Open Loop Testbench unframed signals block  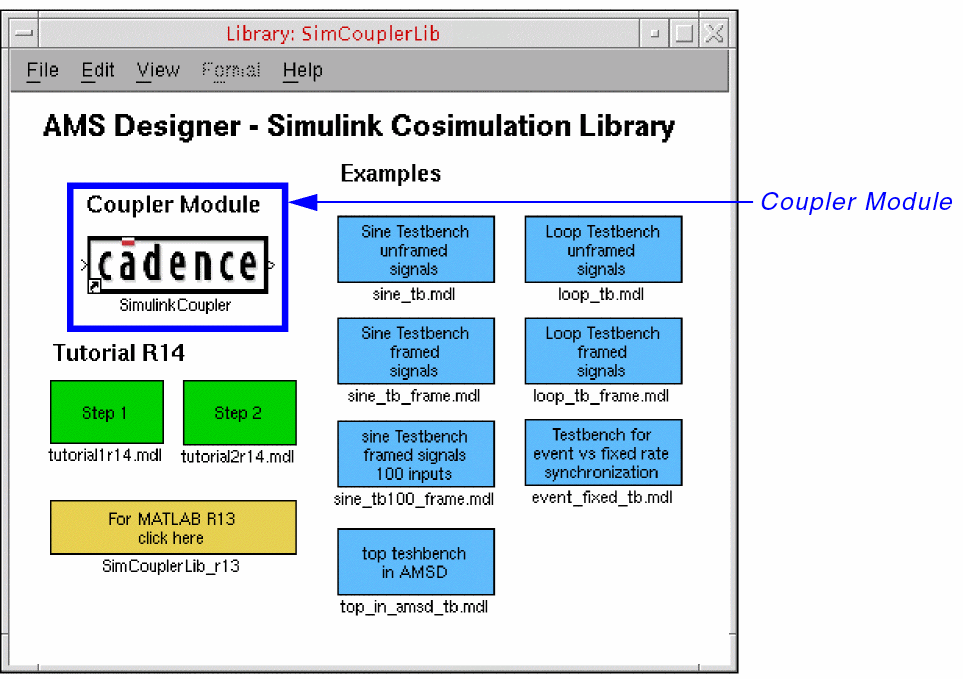(x=603, y=249)
